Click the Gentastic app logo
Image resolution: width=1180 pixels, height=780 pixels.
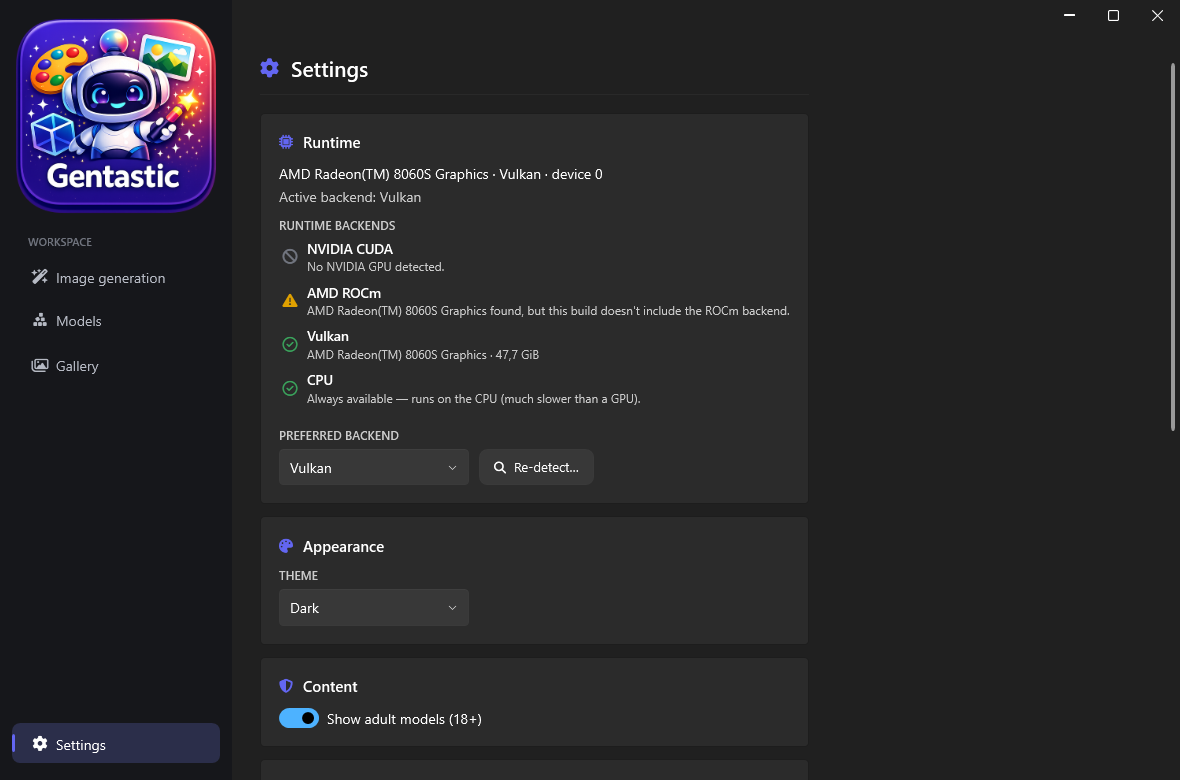click(116, 115)
